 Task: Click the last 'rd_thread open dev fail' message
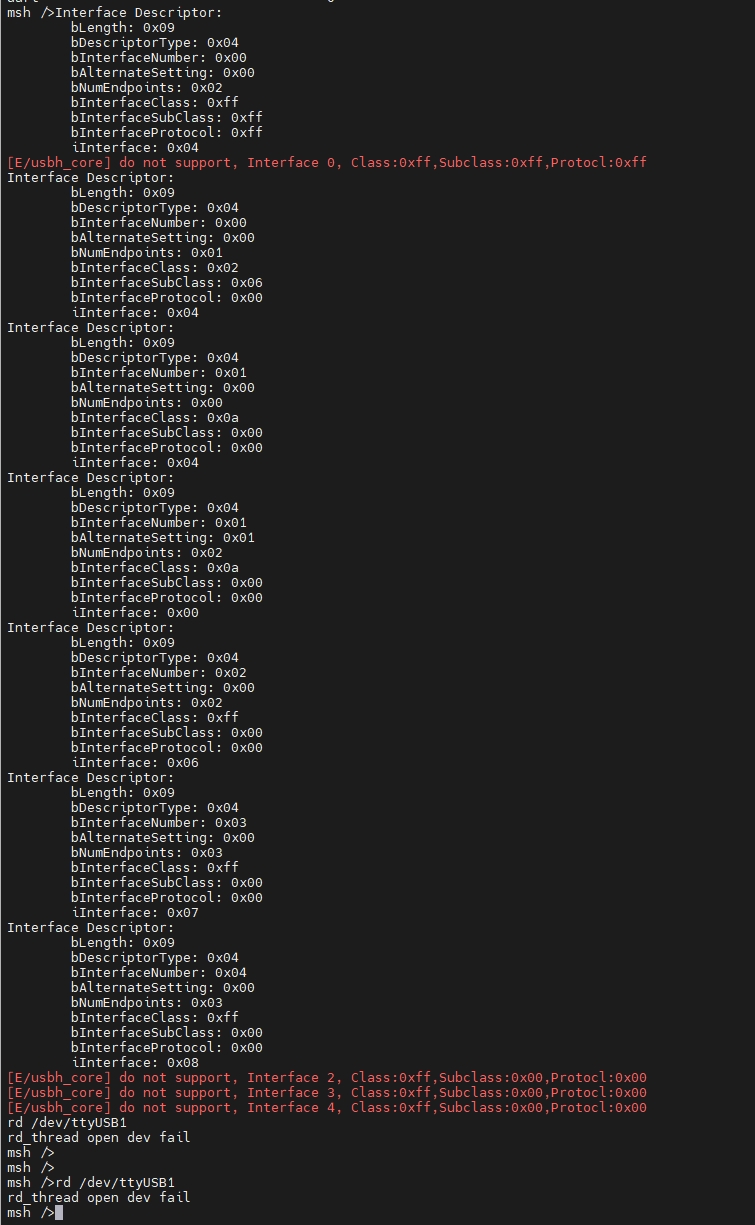point(99,1198)
